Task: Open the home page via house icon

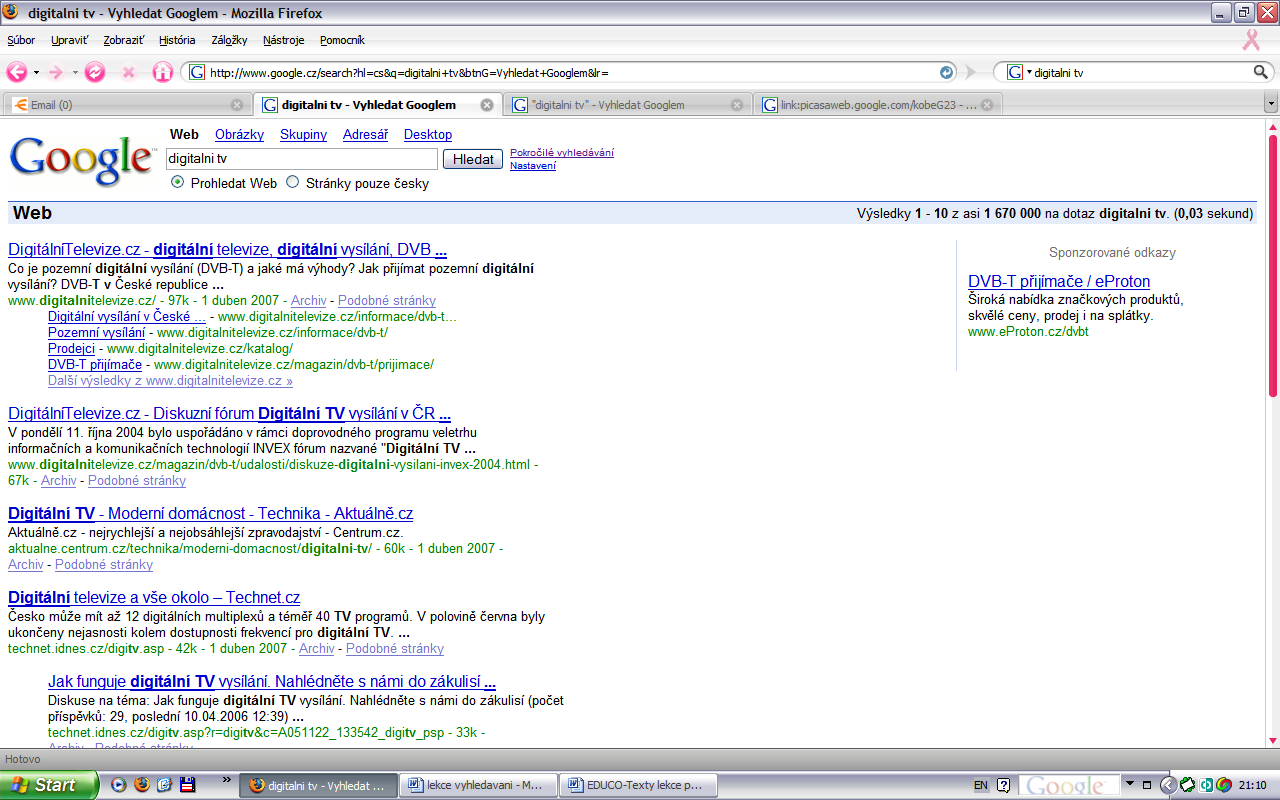Action: click(x=162, y=73)
